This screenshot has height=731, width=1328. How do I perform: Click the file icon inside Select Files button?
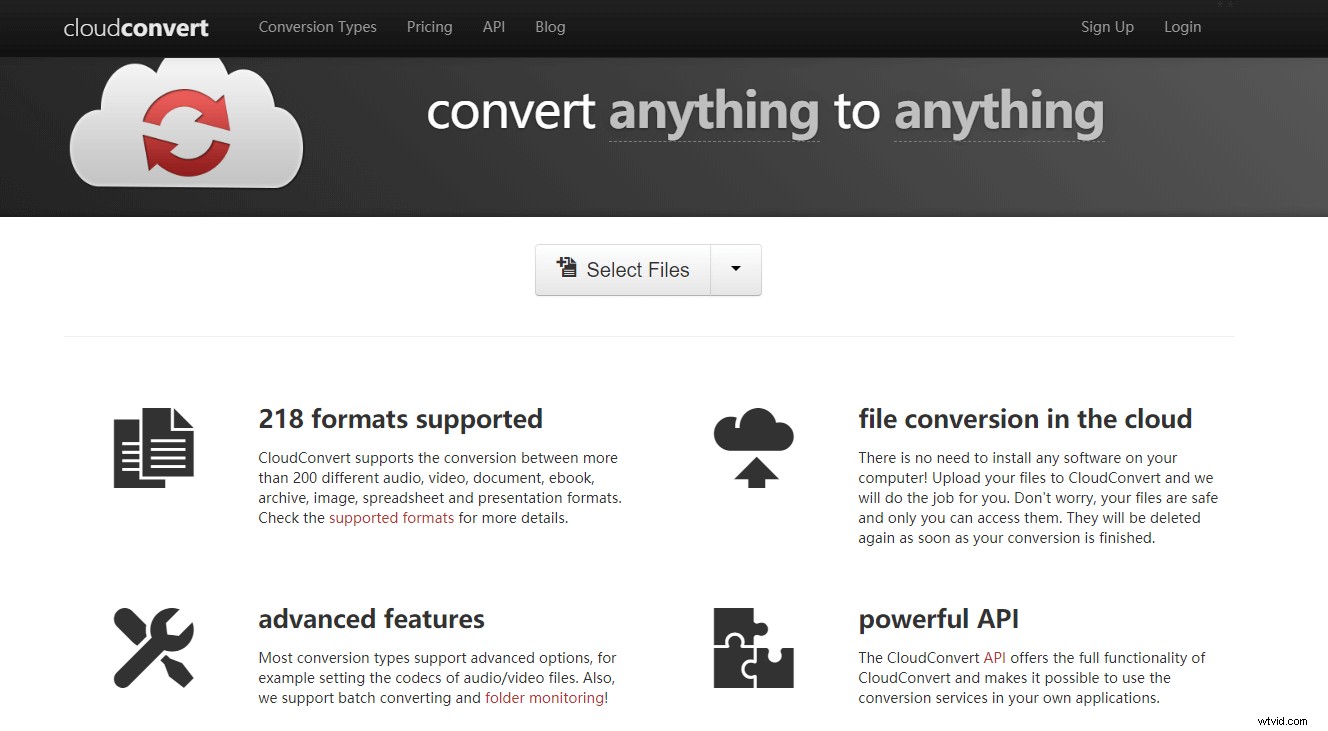coord(567,268)
